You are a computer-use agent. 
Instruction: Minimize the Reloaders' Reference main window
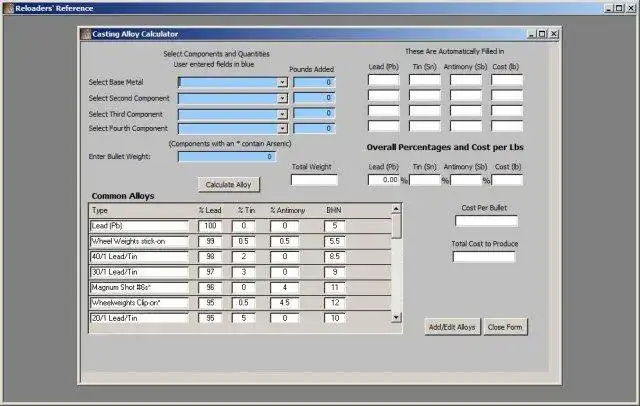coord(609,8)
